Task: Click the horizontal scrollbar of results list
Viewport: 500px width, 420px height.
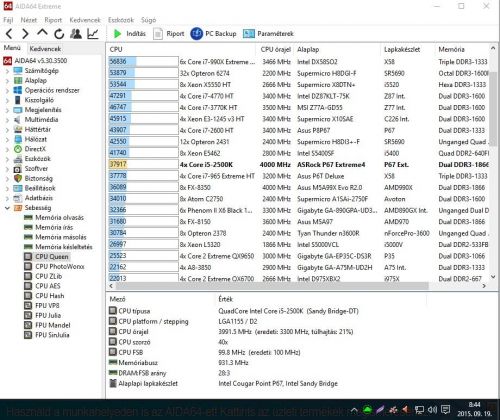Action: point(272,286)
